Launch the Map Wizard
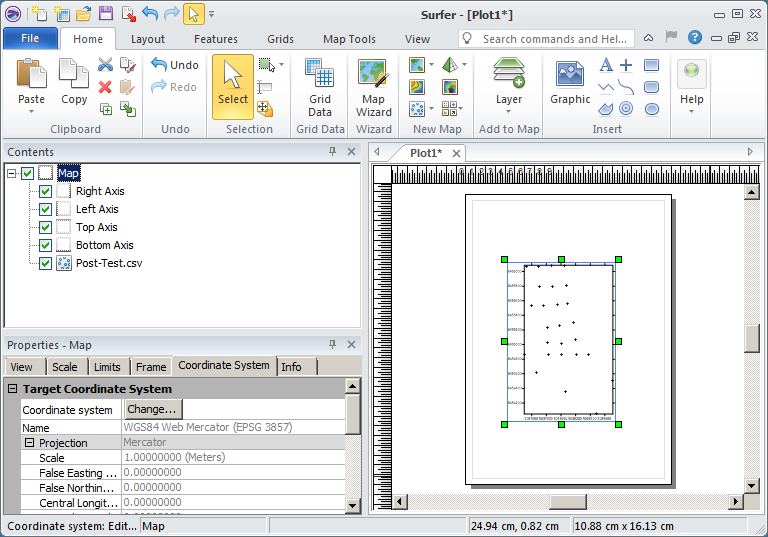Viewport: 768px width, 537px height. tap(374, 86)
